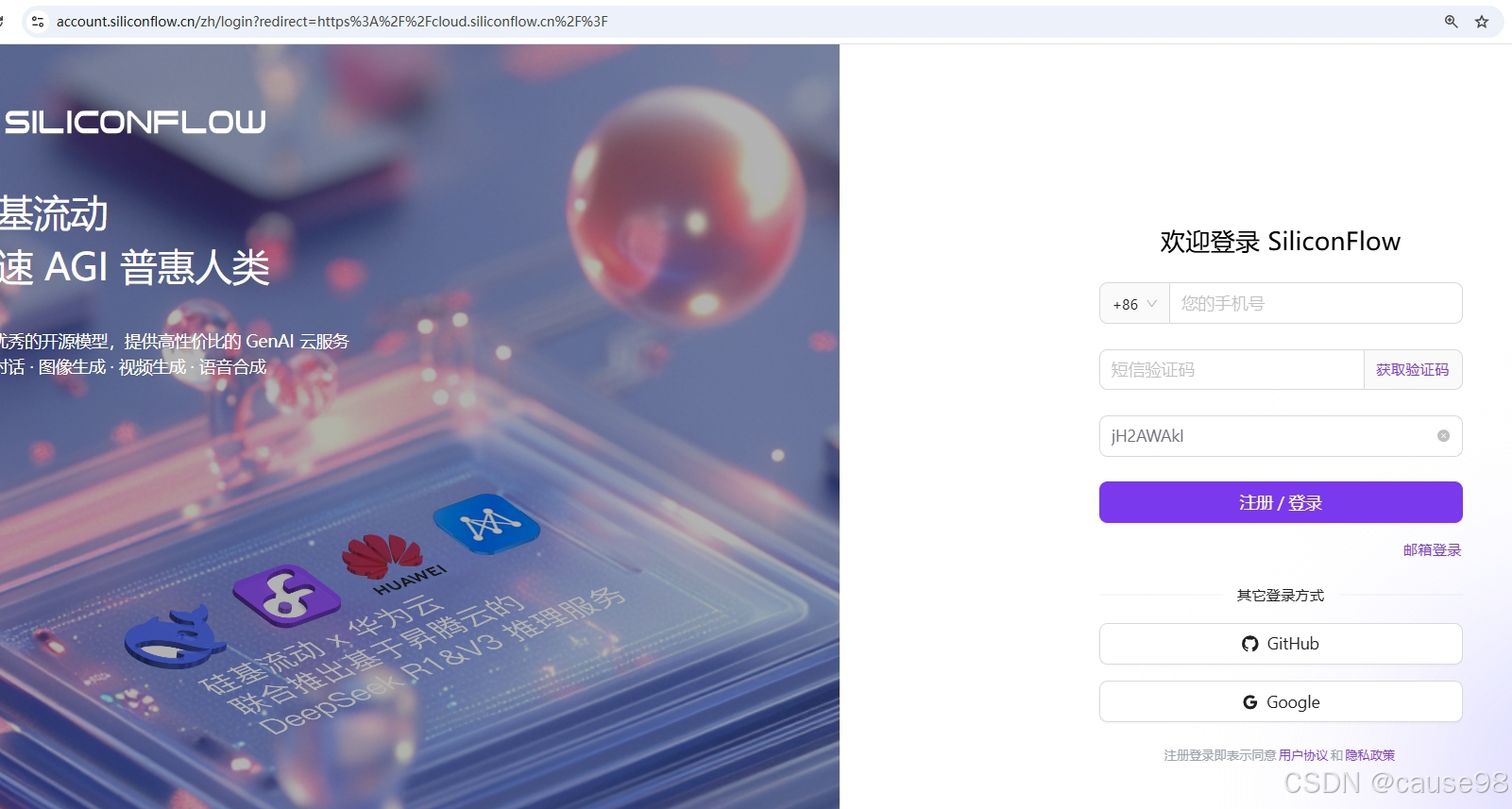This screenshot has height=809, width=1512.
Task: Click the zoom magnifier icon in address bar
Action: [1452, 22]
